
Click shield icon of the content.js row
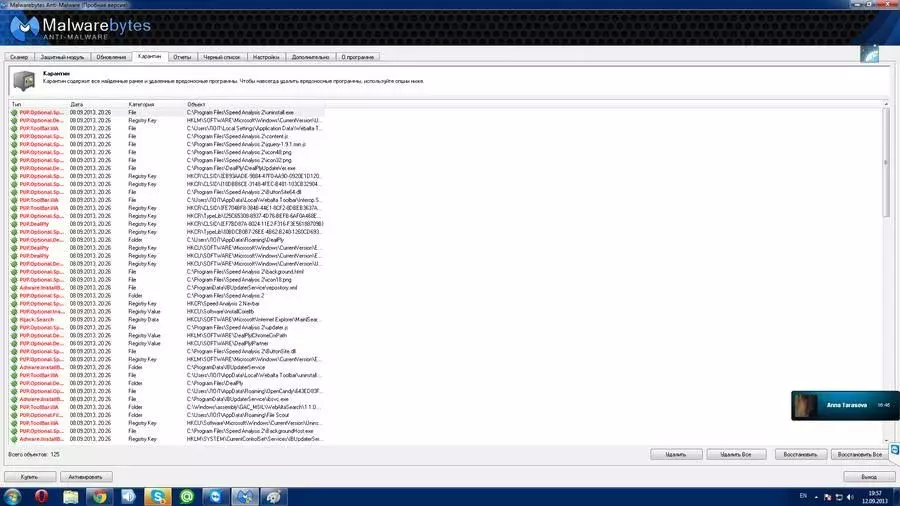(14, 137)
